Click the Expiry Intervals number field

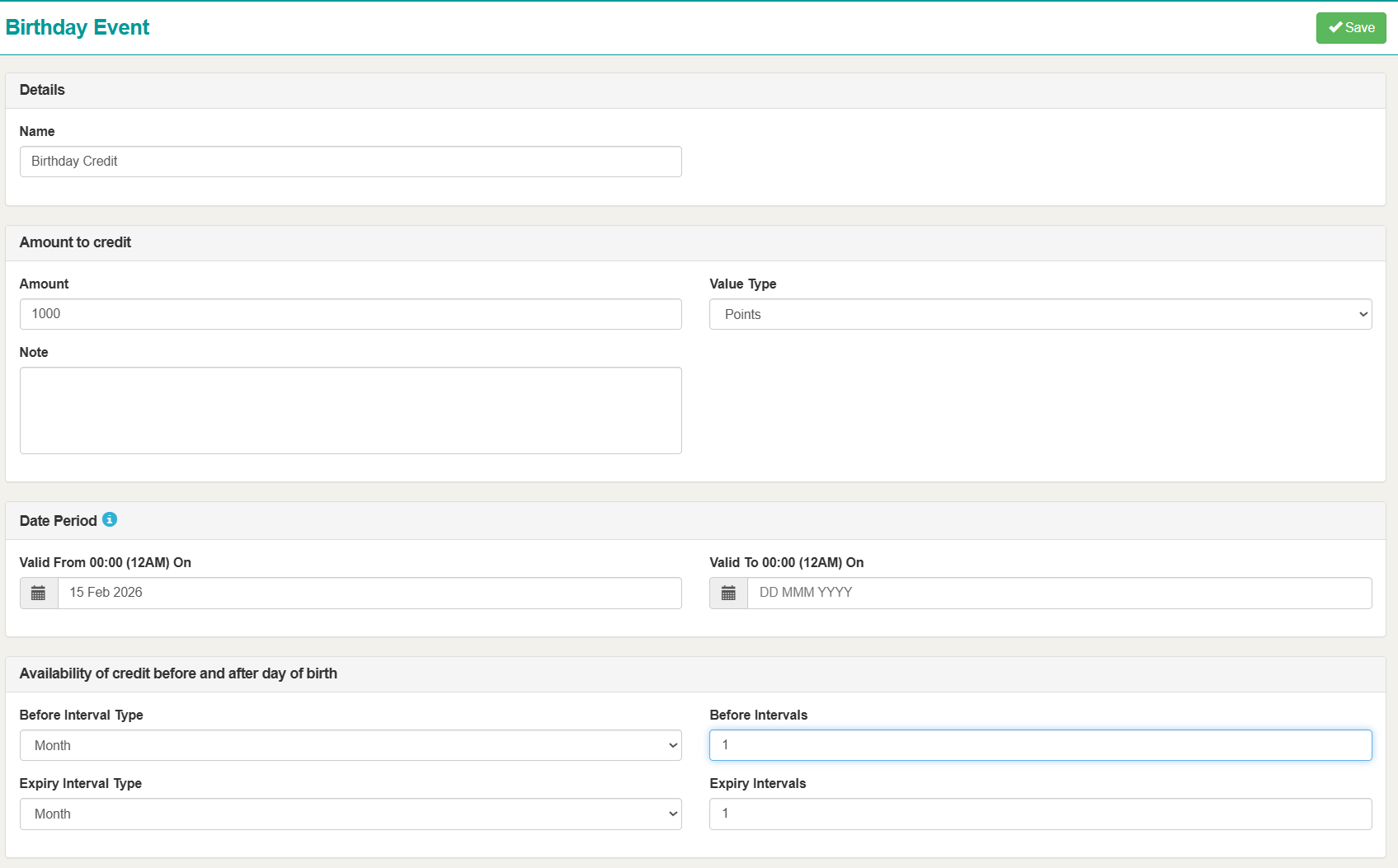tap(1040, 814)
